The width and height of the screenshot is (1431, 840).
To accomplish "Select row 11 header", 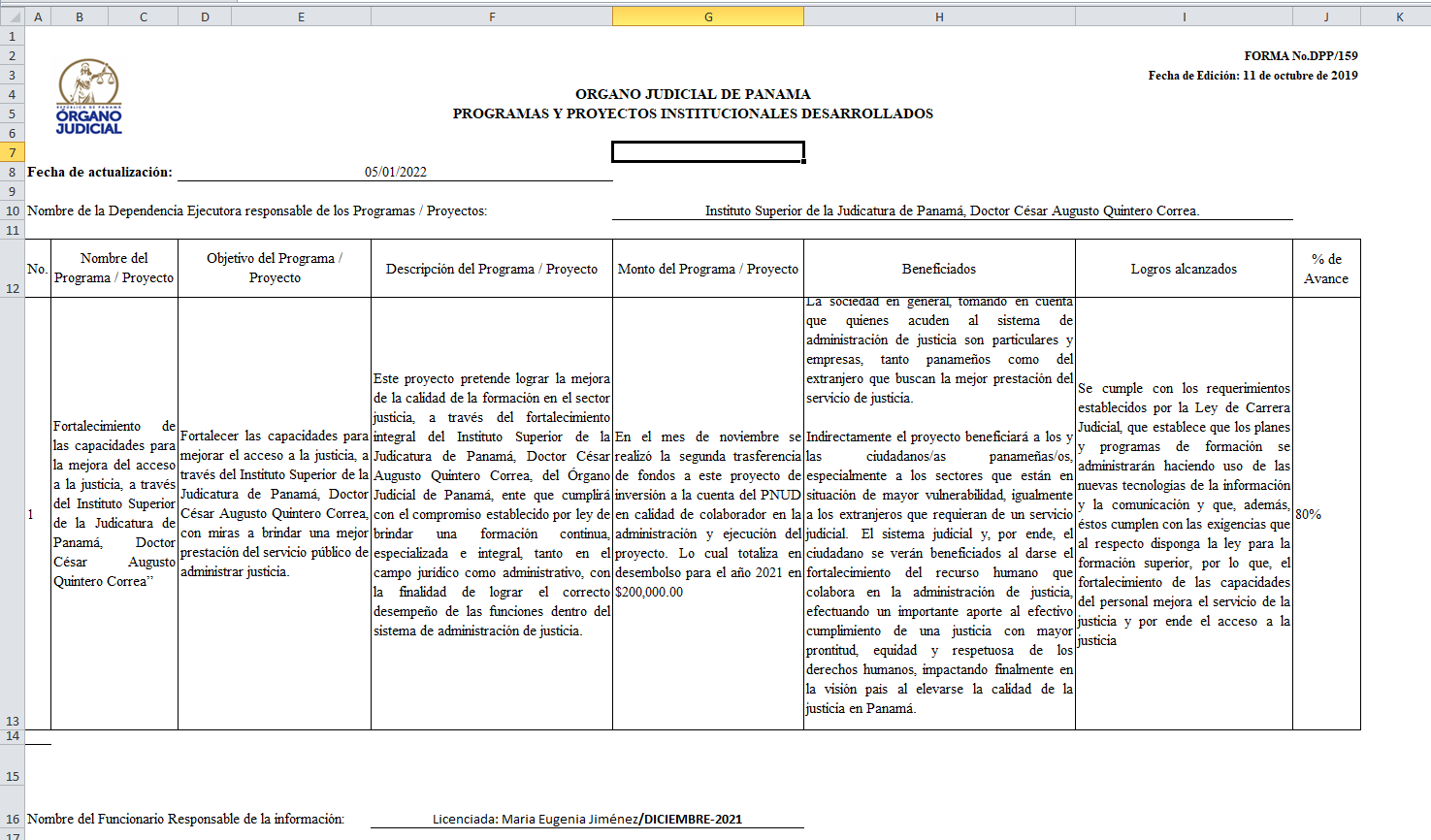I will click(13, 230).
